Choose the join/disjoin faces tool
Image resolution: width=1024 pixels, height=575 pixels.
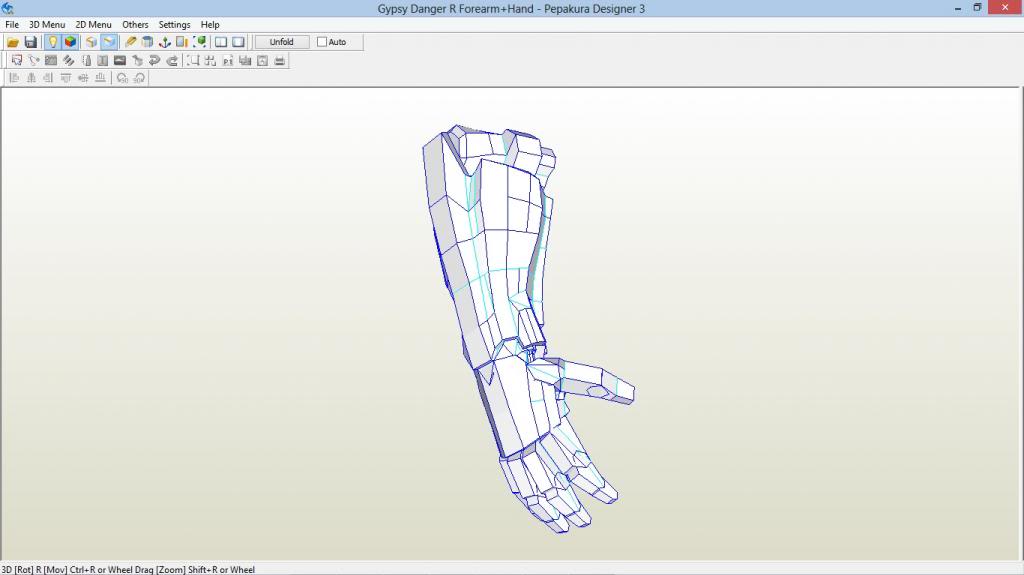(34, 60)
